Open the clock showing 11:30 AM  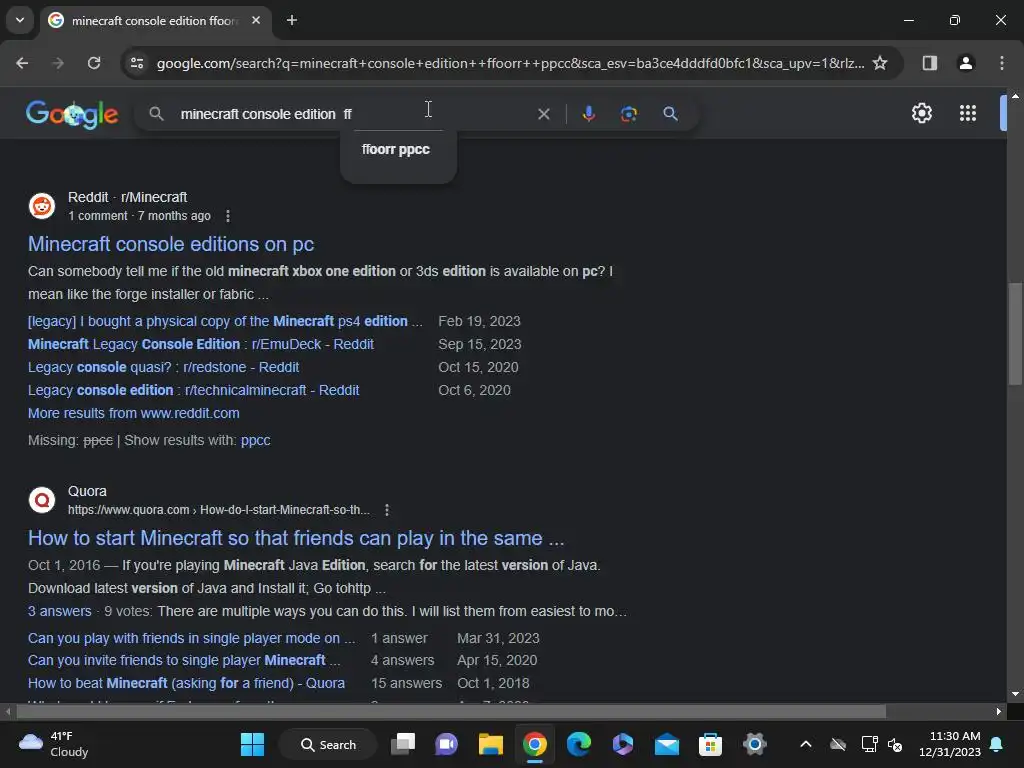(x=950, y=744)
